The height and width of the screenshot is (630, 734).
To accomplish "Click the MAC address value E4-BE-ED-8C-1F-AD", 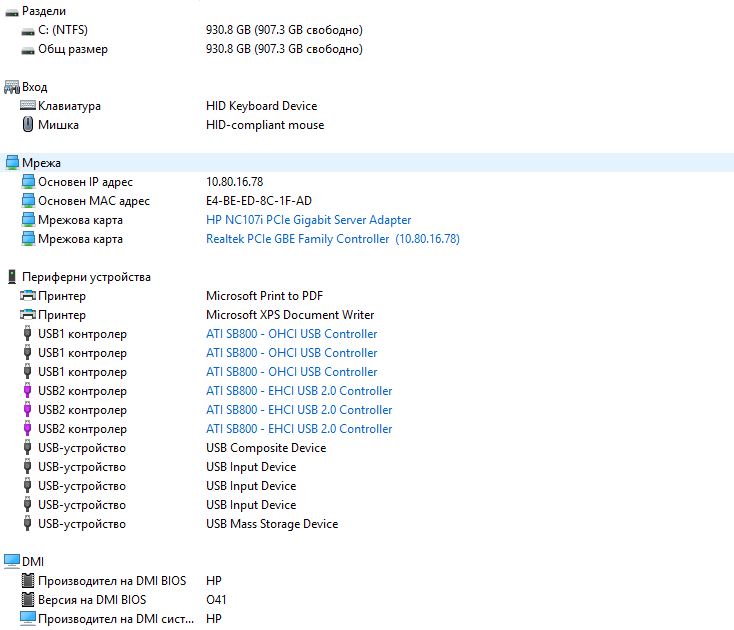I will point(259,201).
